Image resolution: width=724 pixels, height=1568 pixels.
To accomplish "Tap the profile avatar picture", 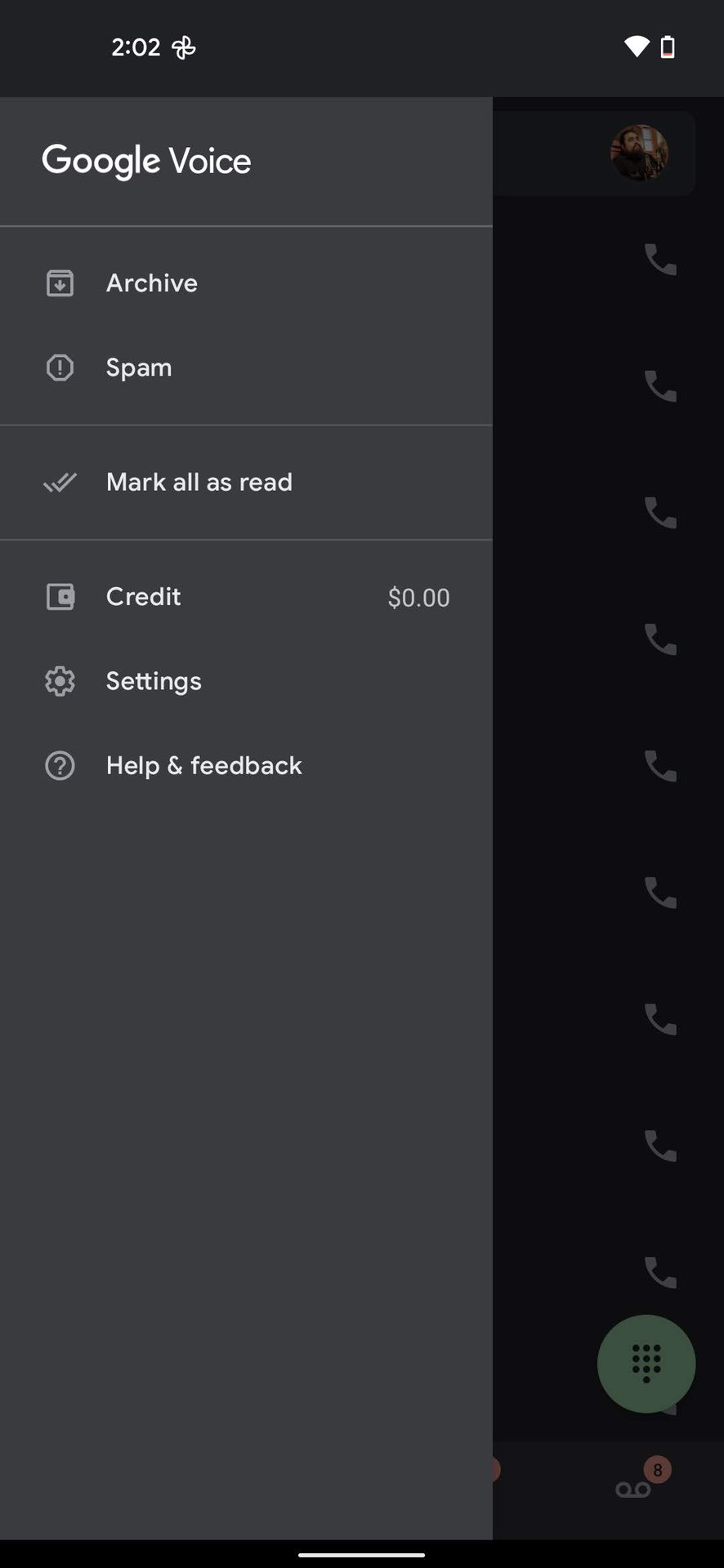I will tap(640, 153).
